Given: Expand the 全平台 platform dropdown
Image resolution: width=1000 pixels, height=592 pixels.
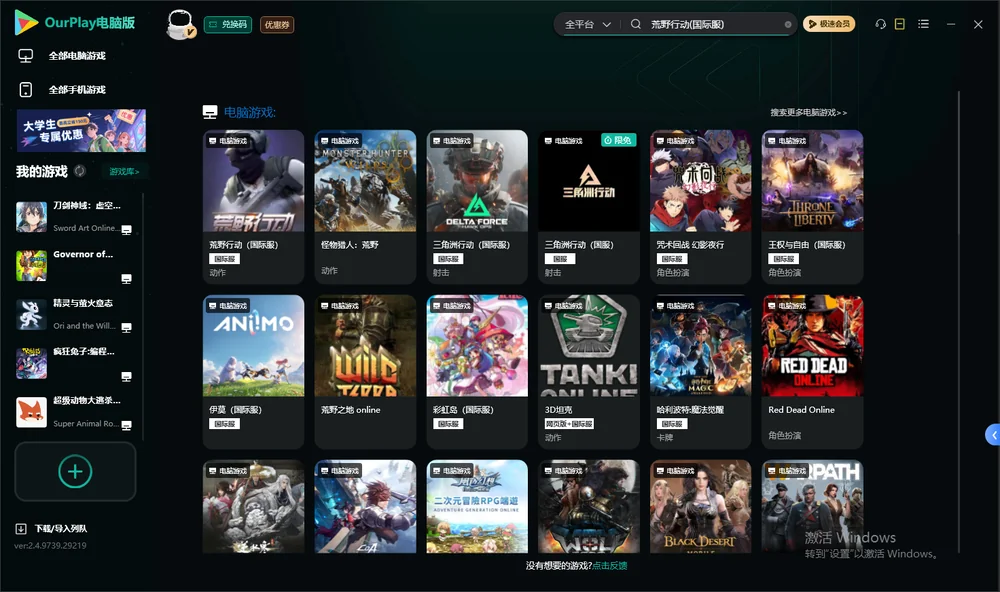Looking at the screenshot, I should pyautogui.click(x=587, y=24).
